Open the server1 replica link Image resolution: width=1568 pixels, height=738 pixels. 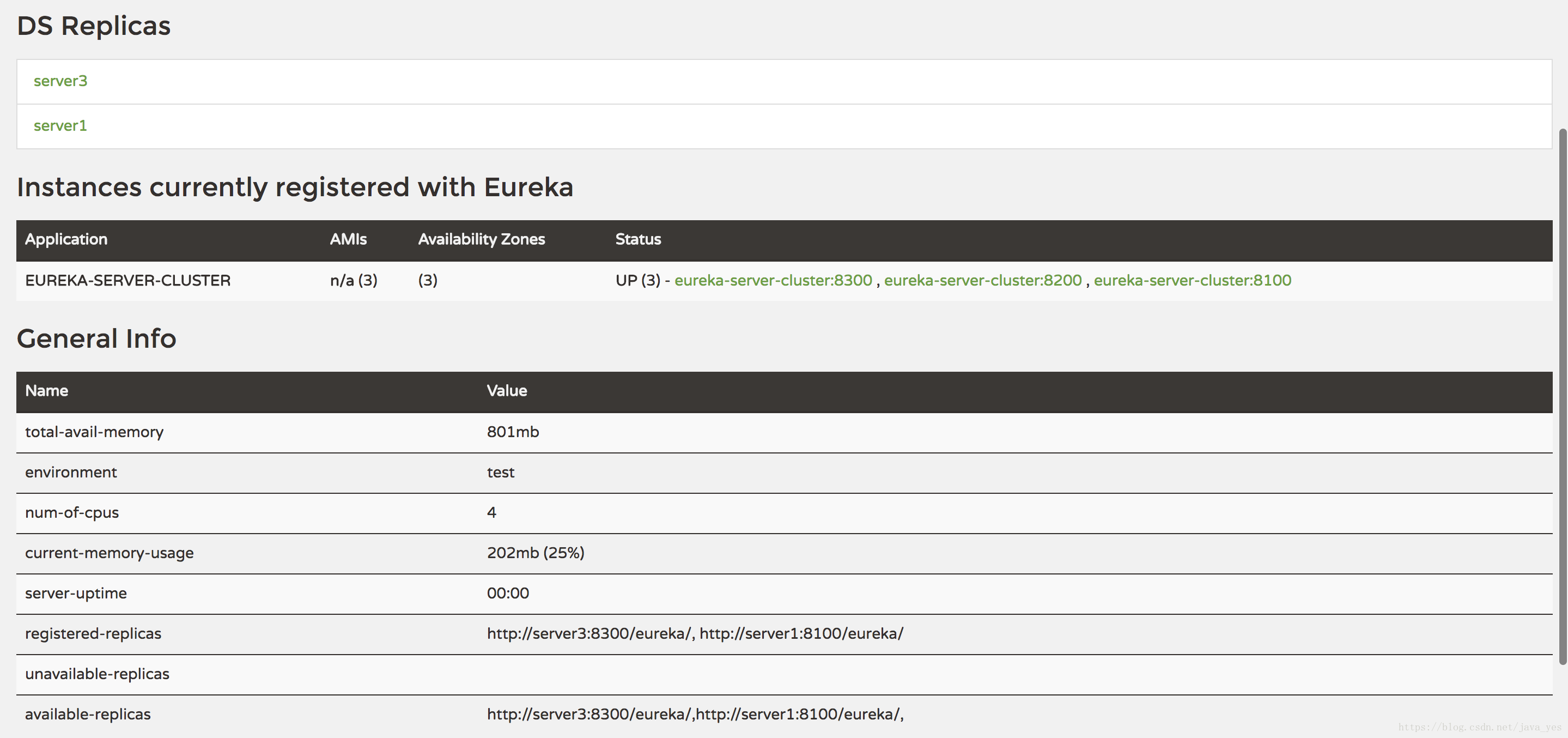pos(60,125)
